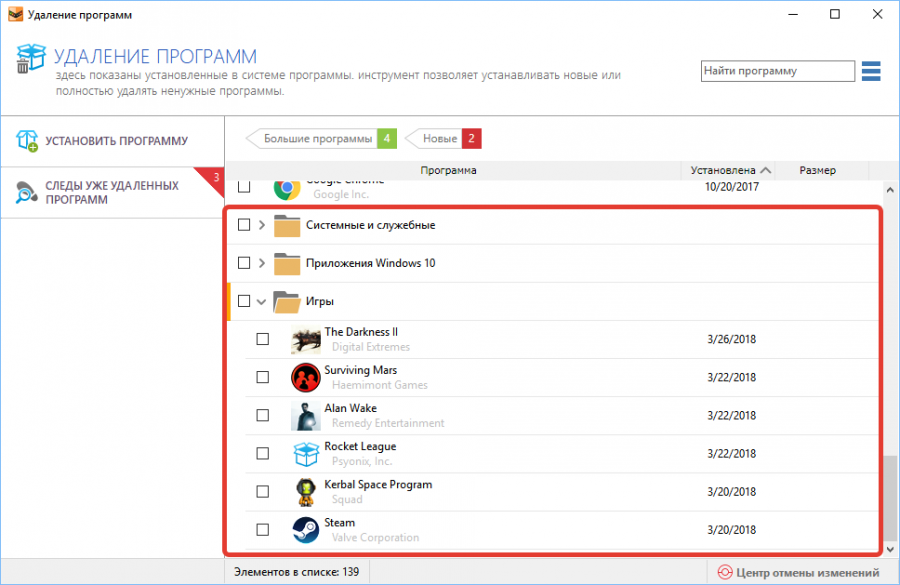Tick the Google Chrome checkbox
Screen dimensions: 900x585
pyautogui.click(x=244, y=187)
